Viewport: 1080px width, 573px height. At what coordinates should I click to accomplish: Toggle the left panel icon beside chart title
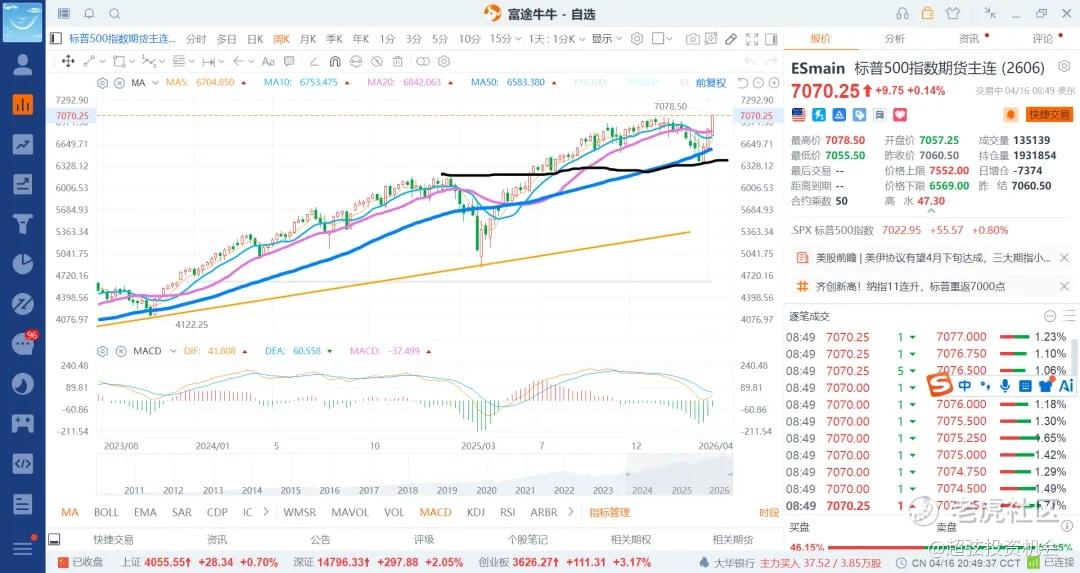(56, 39)
